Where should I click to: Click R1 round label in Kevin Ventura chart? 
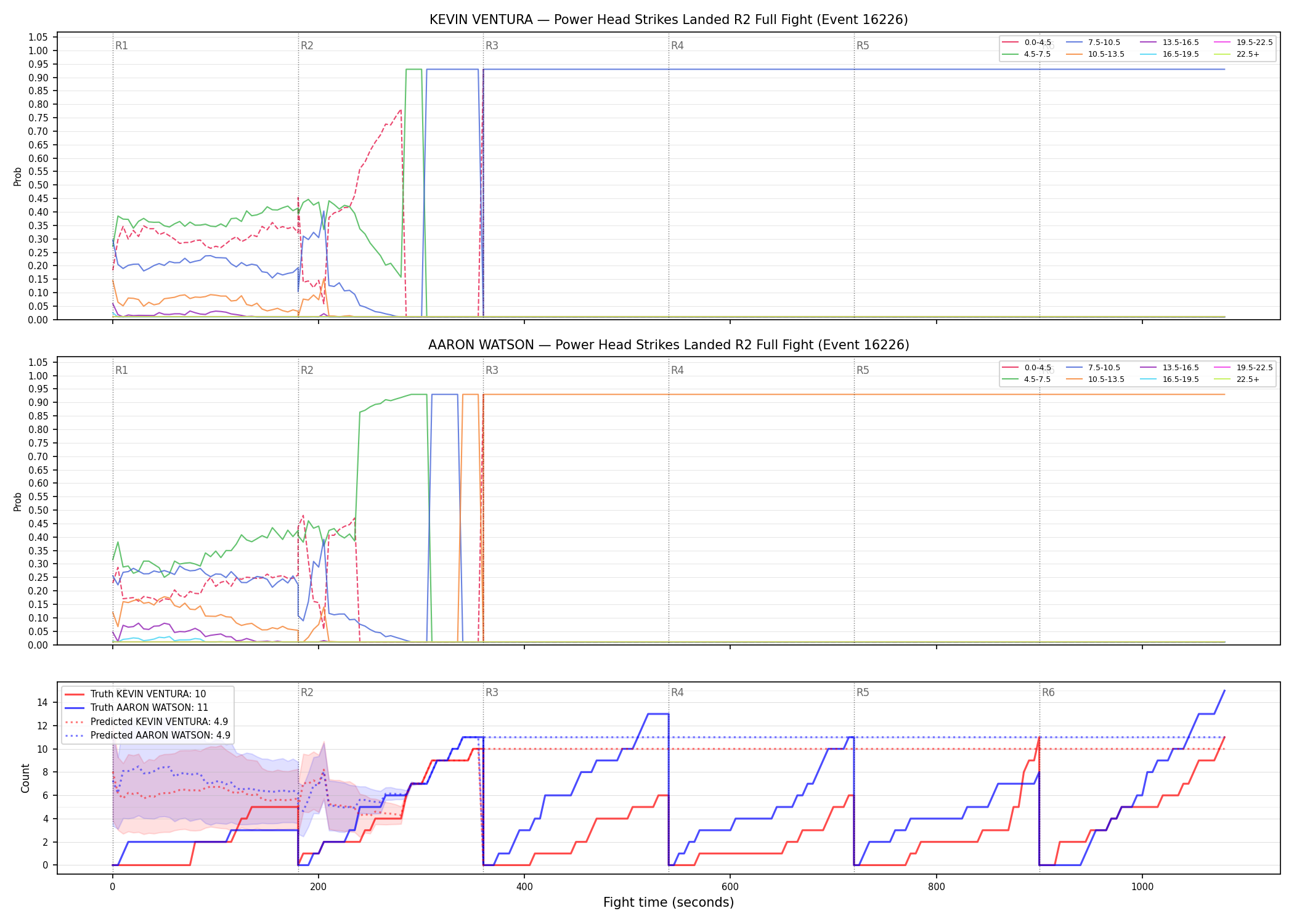(121, 46)
